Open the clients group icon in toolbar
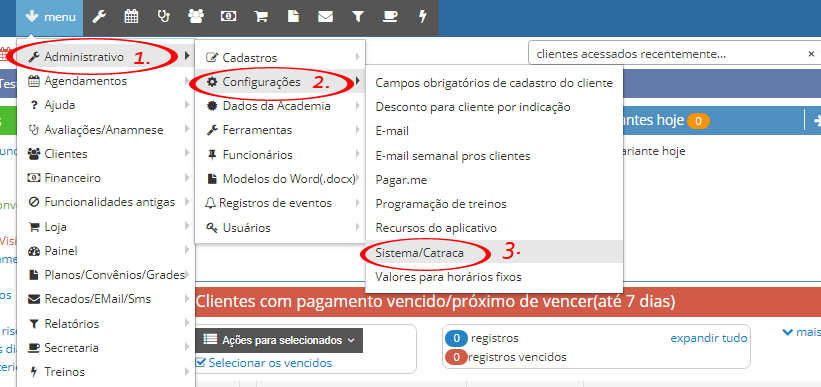Viewport: 821px width, 387px height. [x=196, y=17]
